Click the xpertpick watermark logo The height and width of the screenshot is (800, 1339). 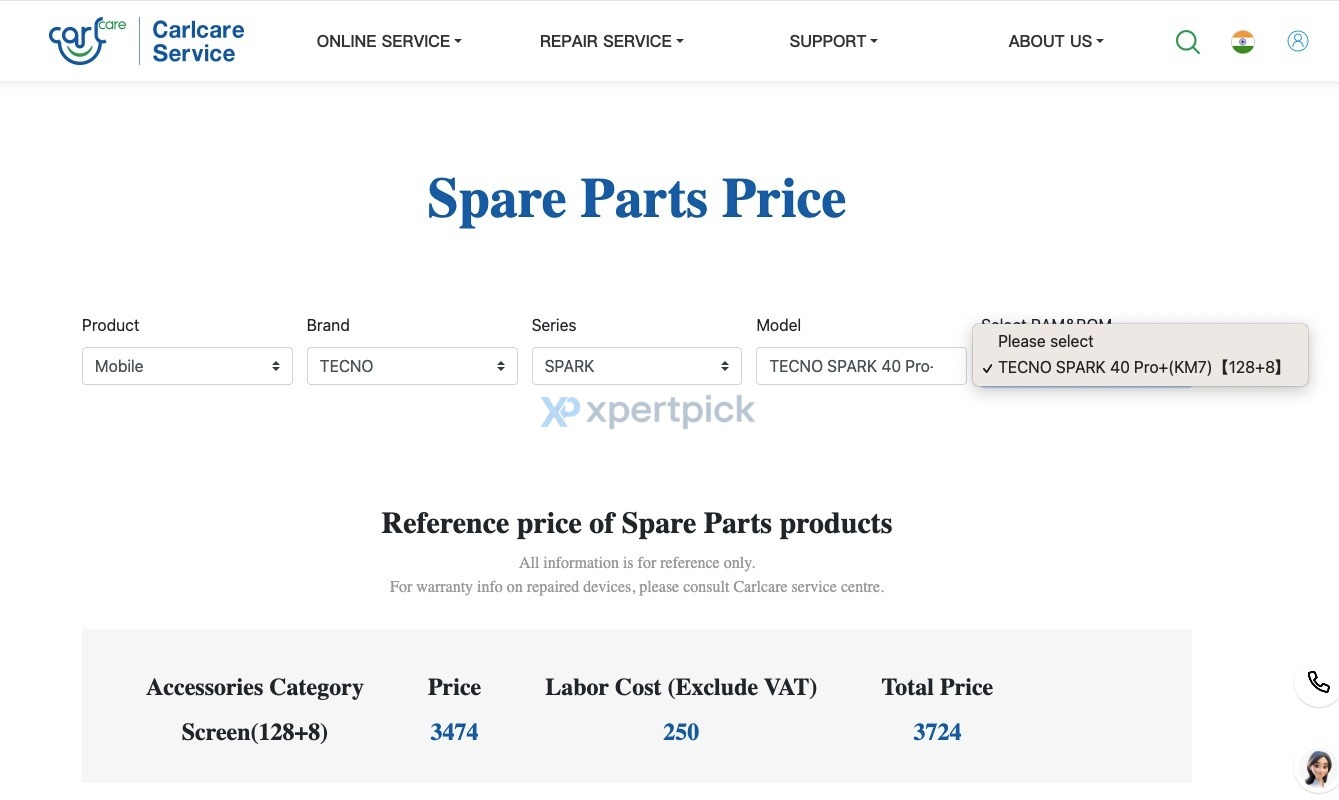click(648, 411)
